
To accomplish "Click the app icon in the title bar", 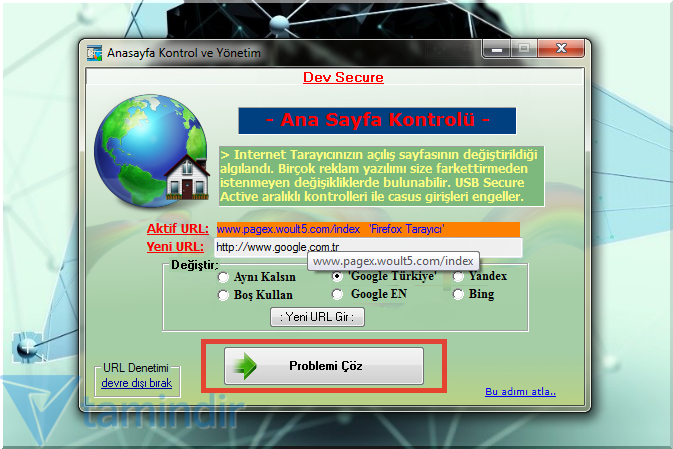I will coord(94,51).
